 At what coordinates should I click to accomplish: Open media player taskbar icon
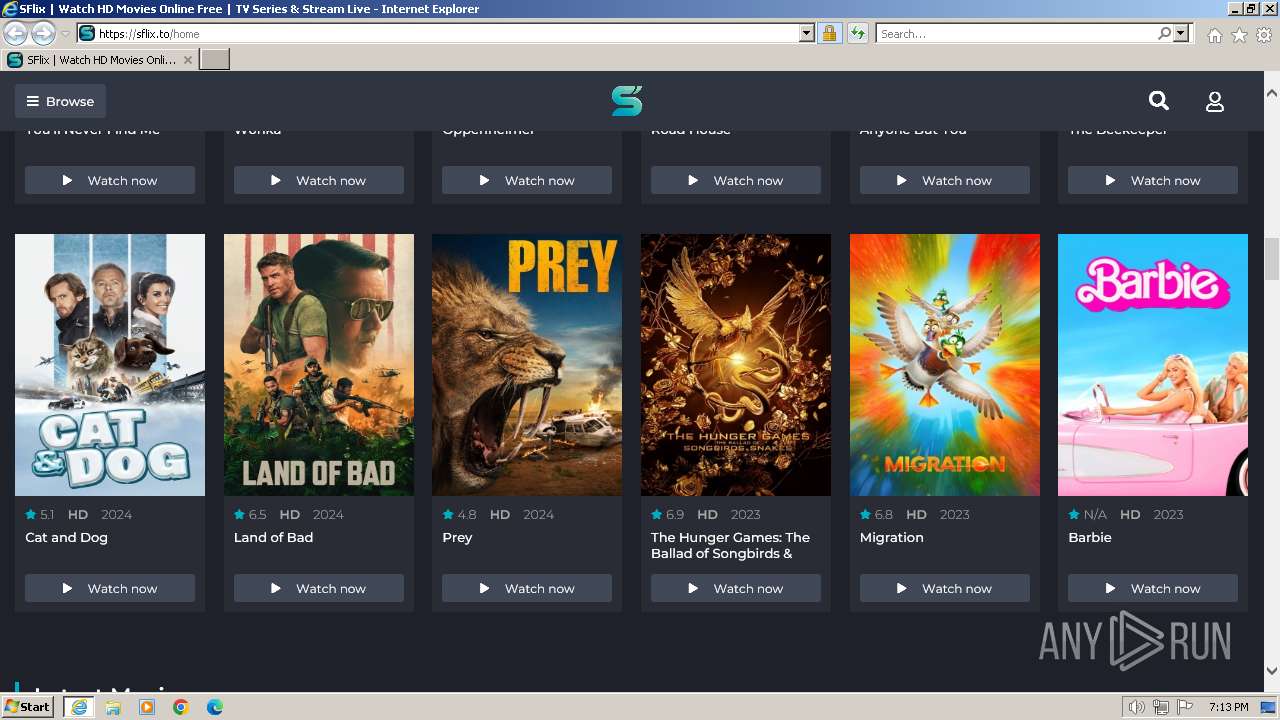[x=147, y=707]
